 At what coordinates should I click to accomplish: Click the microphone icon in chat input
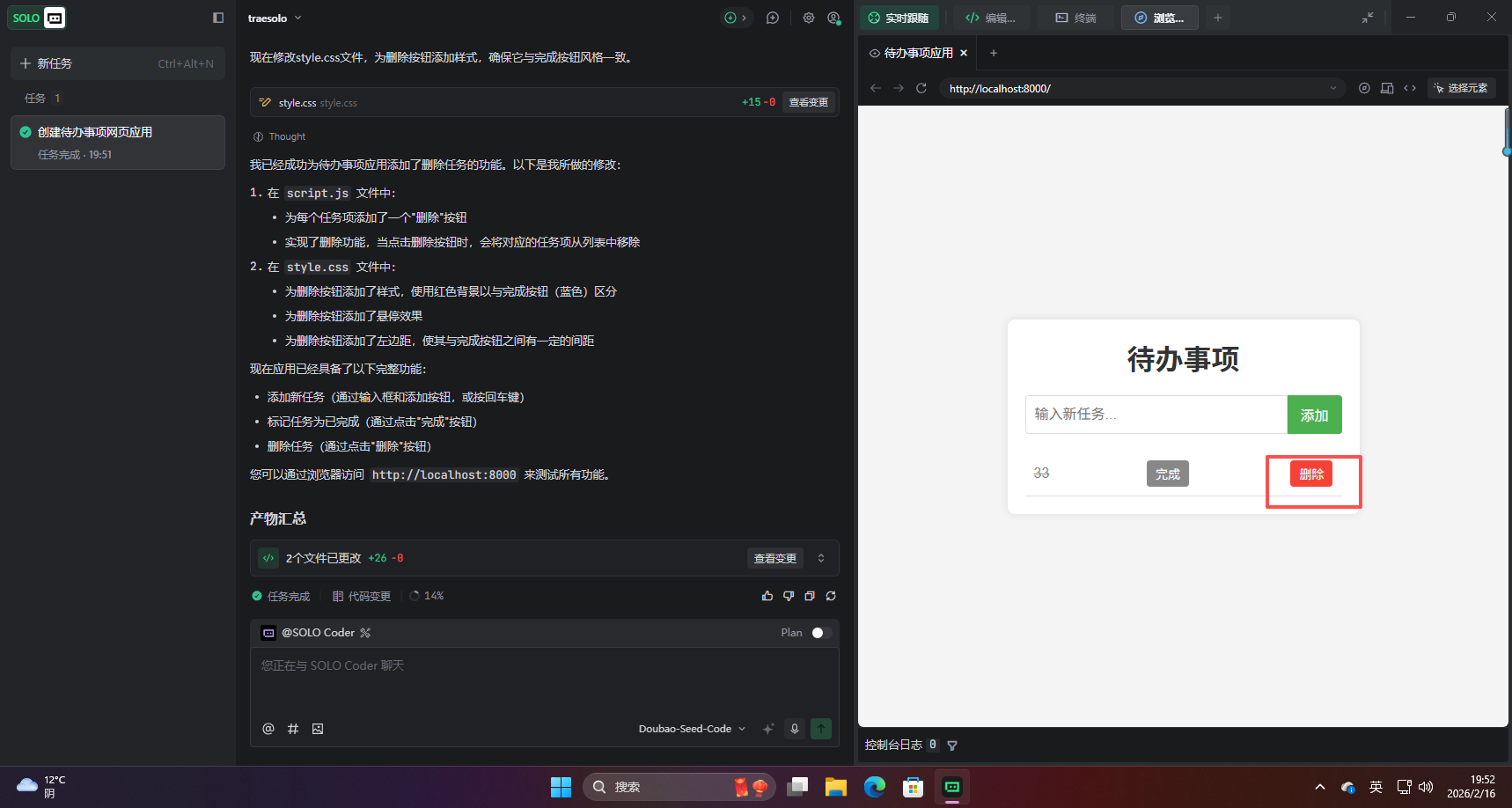click(795, 729)
